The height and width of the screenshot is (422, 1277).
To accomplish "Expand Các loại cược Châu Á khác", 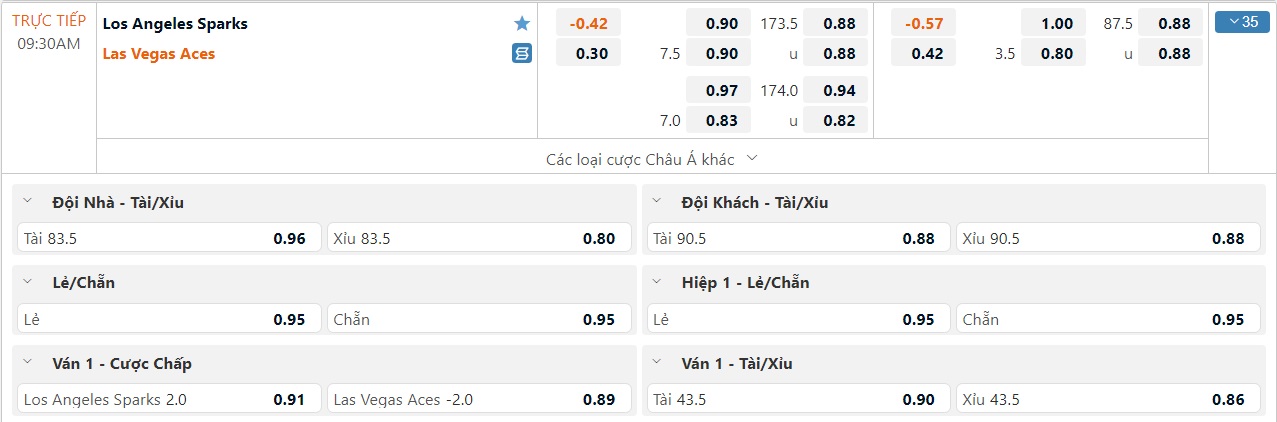I will 652,159.
